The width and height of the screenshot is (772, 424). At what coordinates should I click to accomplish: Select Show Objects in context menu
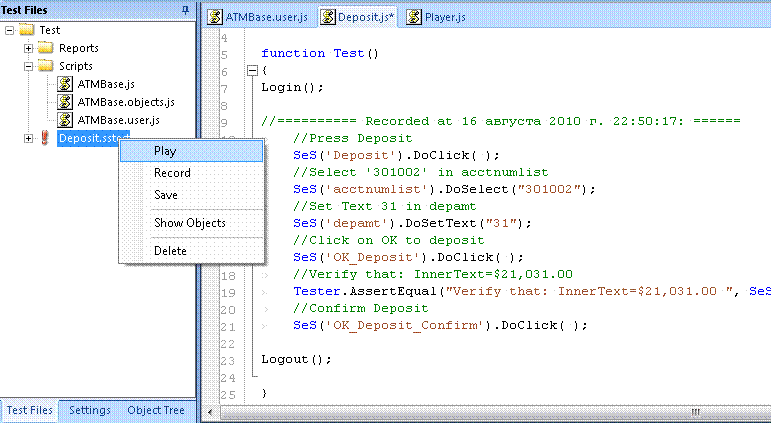[x=189, y=222]
